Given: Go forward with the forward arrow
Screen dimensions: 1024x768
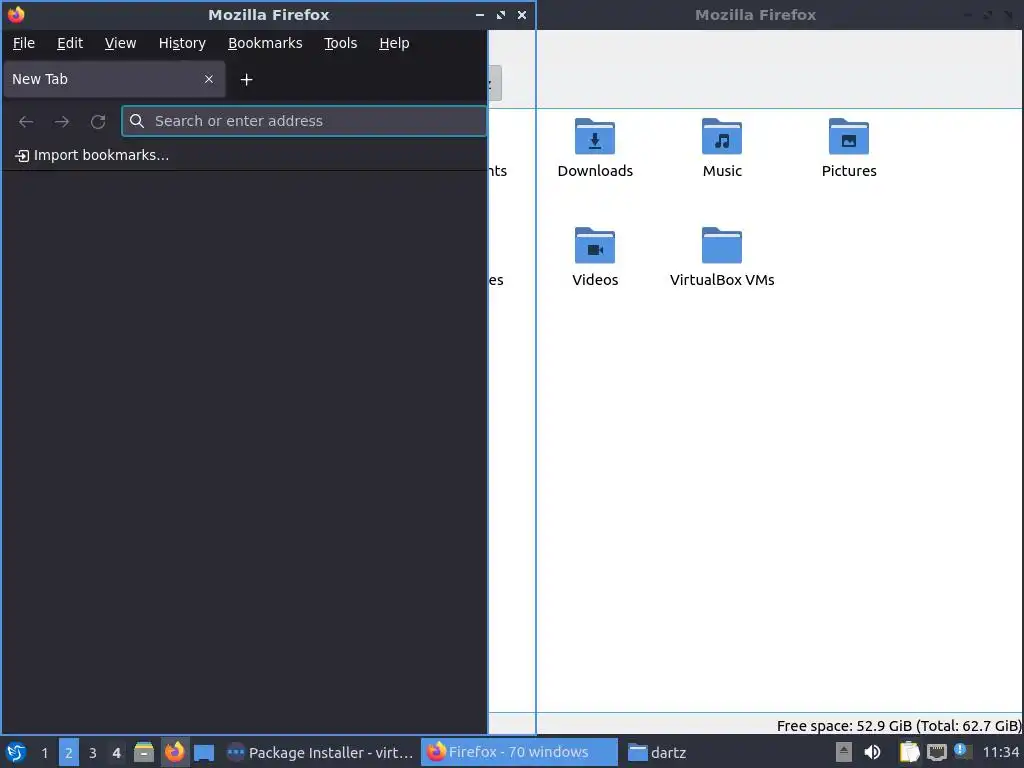Looking at the screenshot, I should (61, 121).
